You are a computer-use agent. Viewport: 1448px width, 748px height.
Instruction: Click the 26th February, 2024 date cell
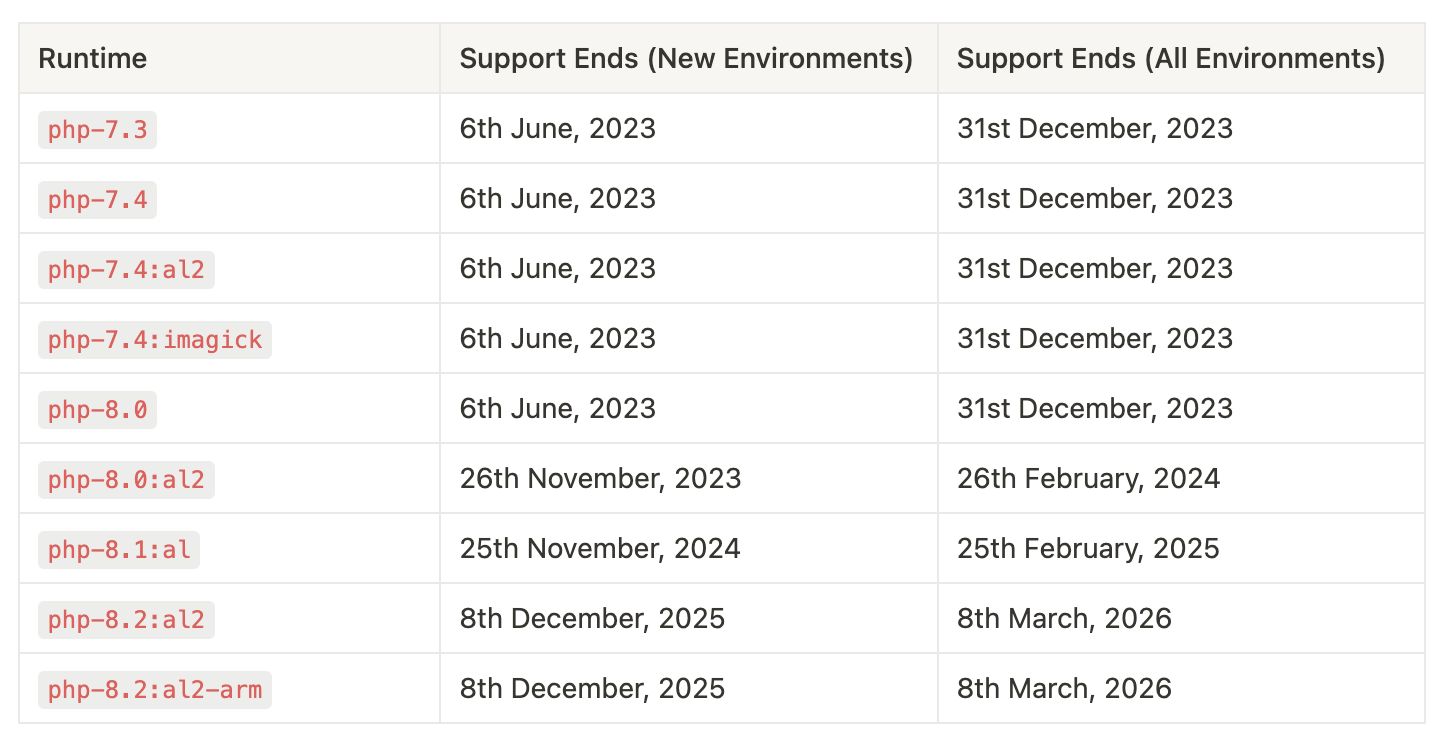pyautogui.click(x=1088, y=479)
